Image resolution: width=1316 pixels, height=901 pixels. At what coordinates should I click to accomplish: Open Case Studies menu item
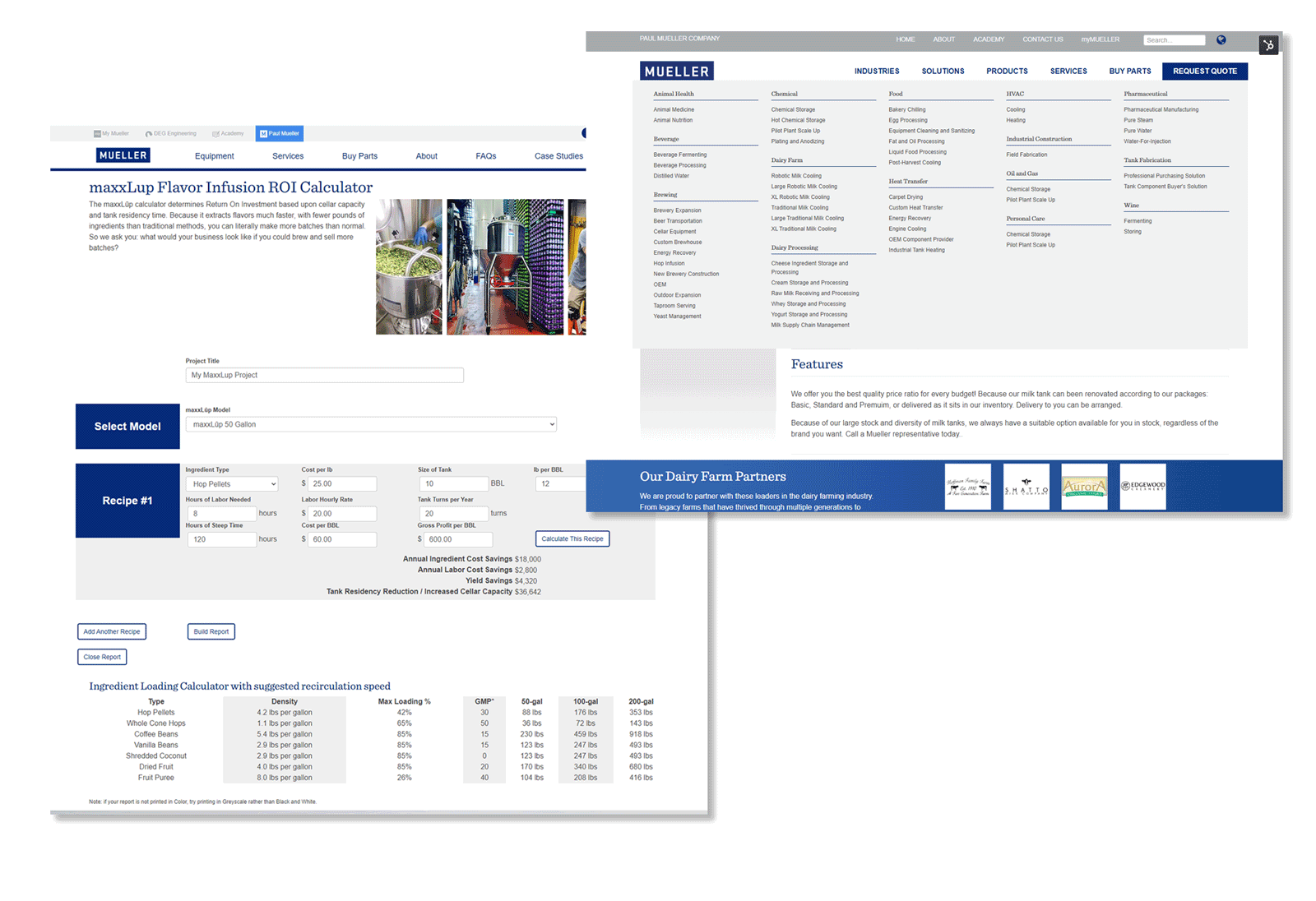559,156
